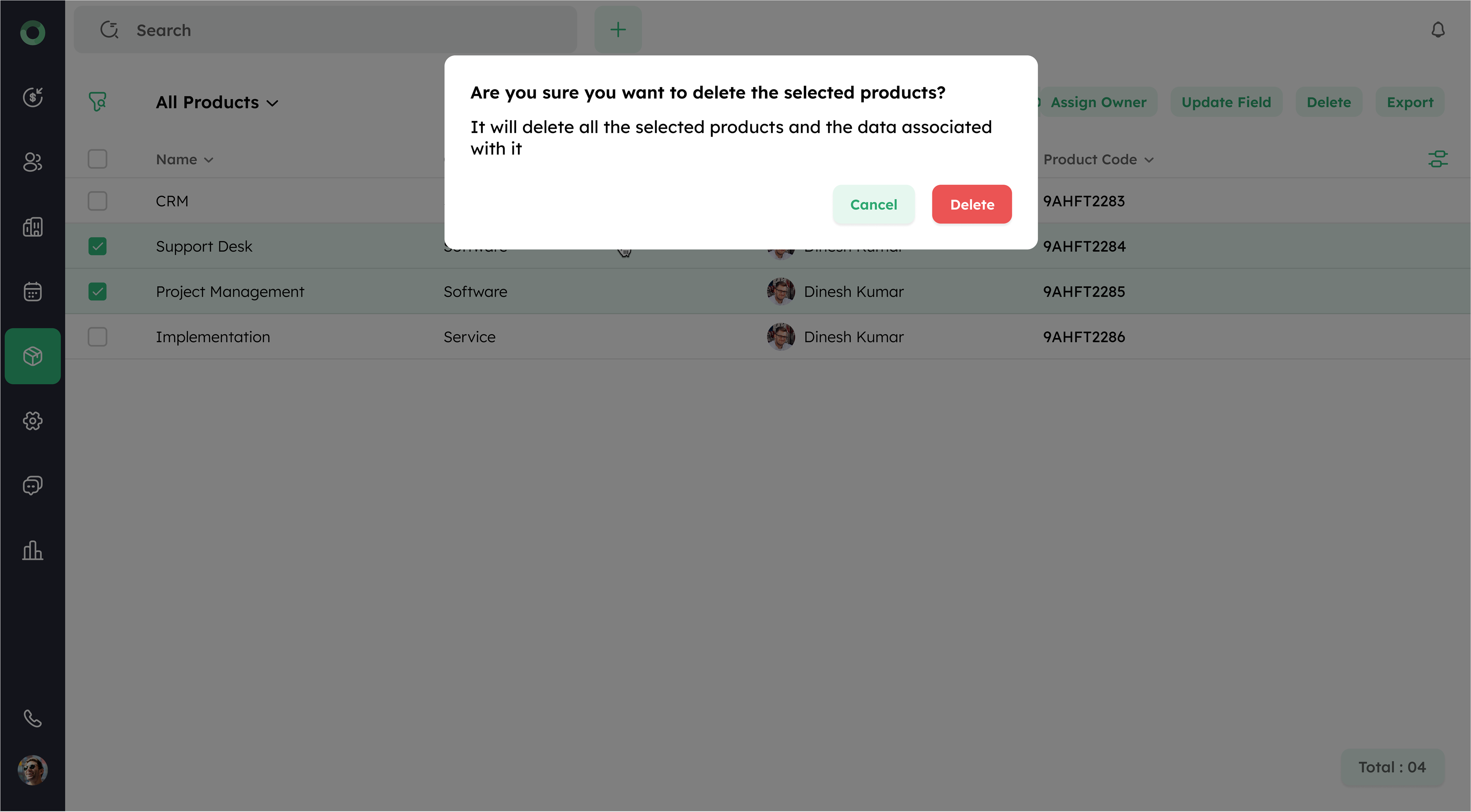Click the notification bell icon
This screenshot has height=812, width=1471.
click(1438, 30)
